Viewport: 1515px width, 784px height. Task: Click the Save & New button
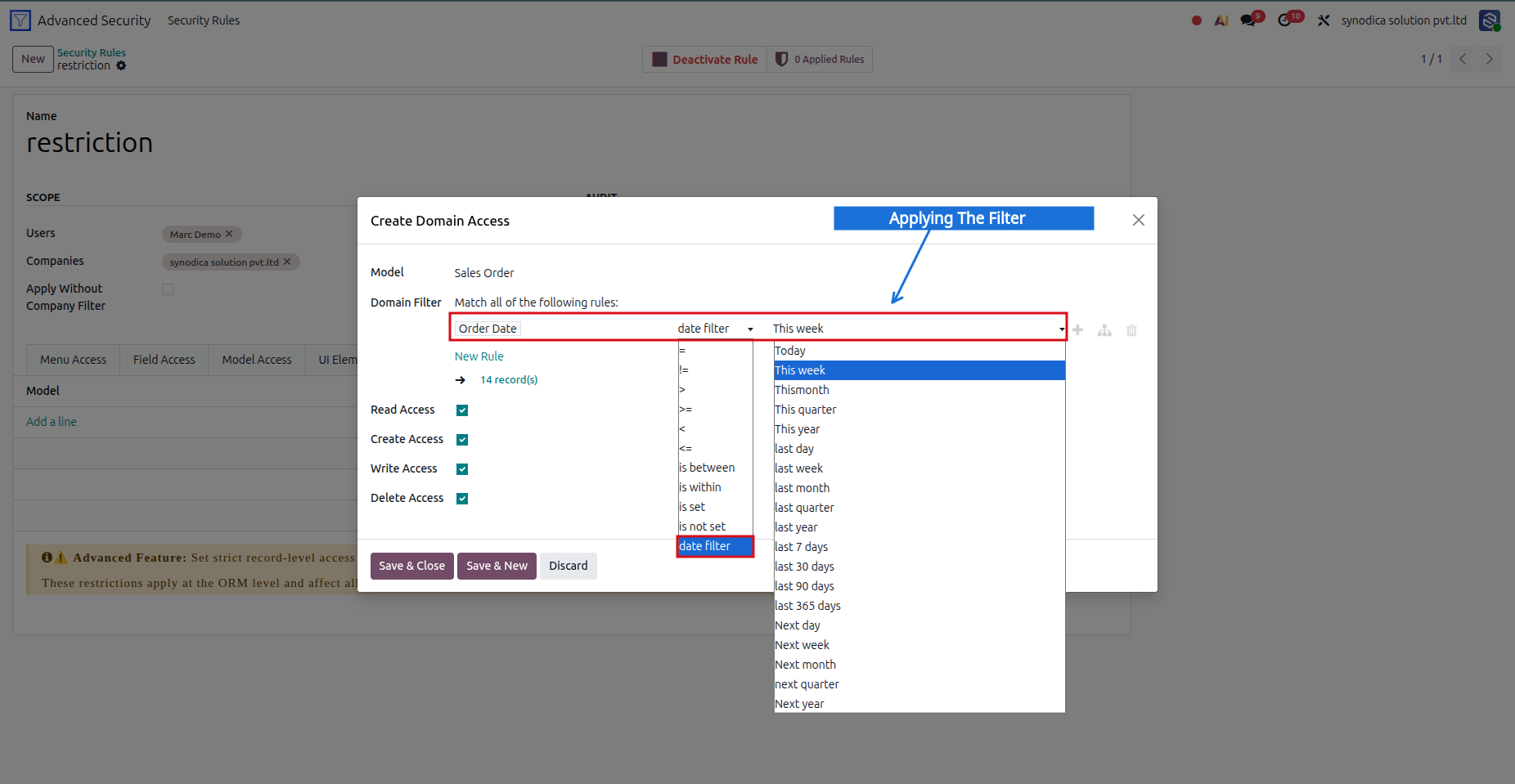point(497,566)
